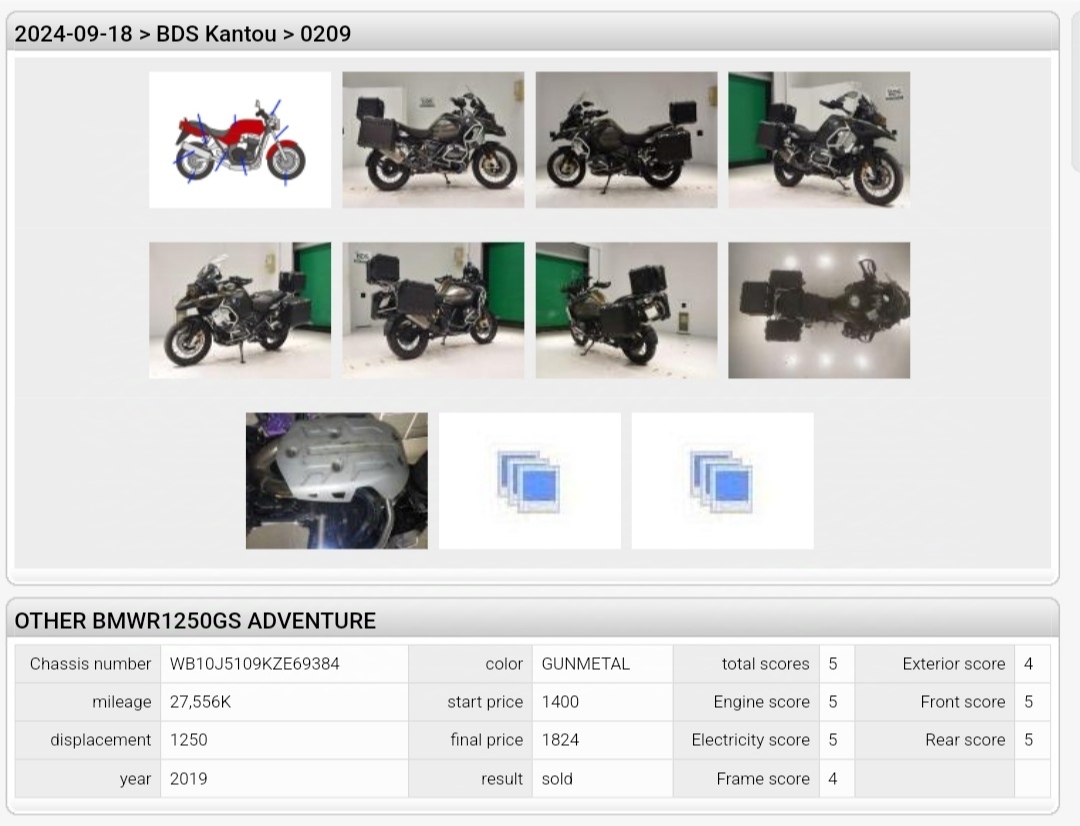View front-right angled photo beside green door
Screen dimensions: 1080x826
click(x=819, y=140)
